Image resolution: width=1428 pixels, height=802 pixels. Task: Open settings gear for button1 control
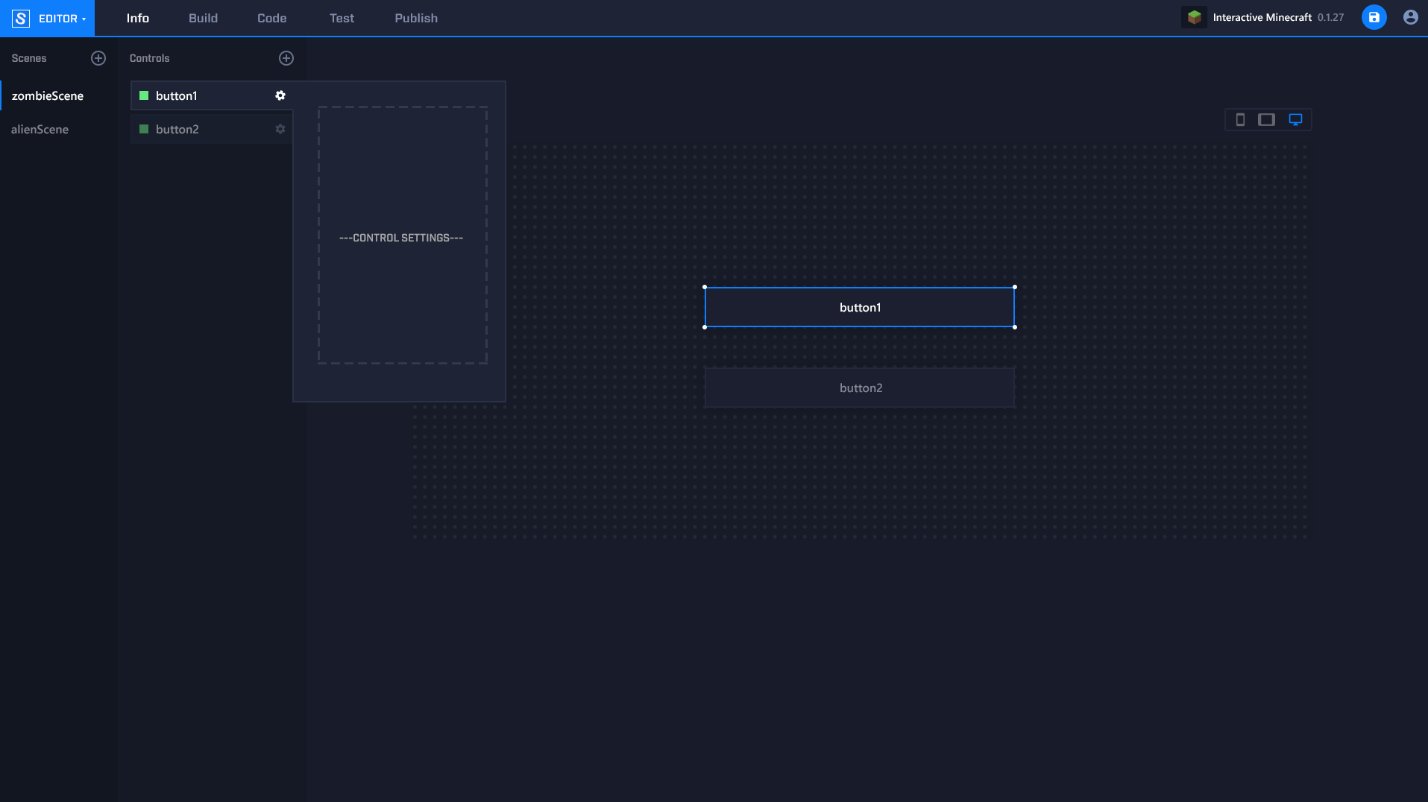click(280, 95)
